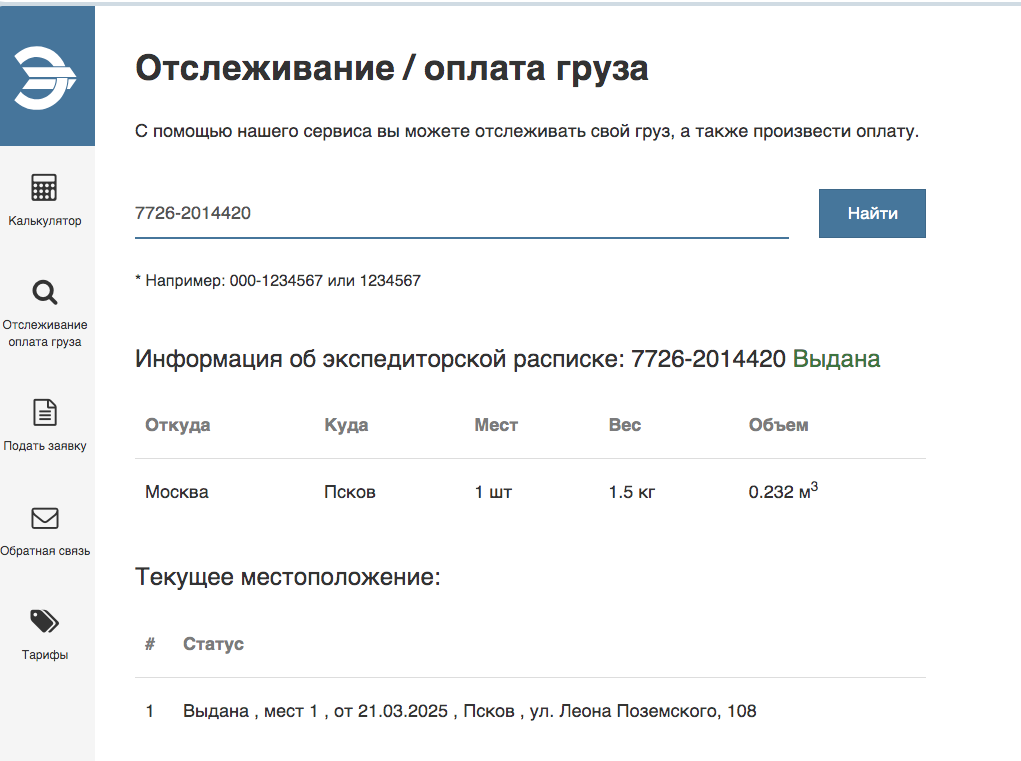Screen dimensions: 1021x761
Task: Click the document icon for submitting a request
Action: (x=45, y=412)
